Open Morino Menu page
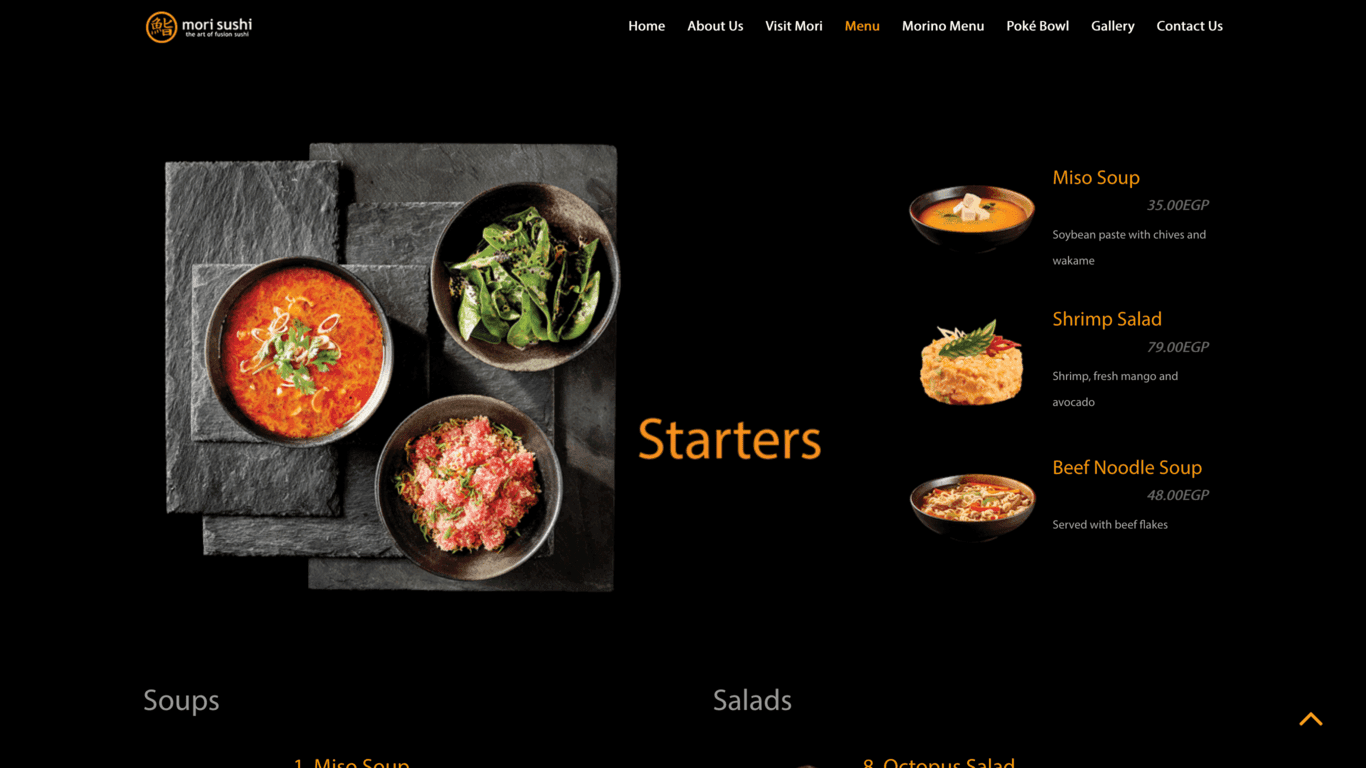Image resolution: width=1366 pixels, height=768 pixels. [943, 26]
